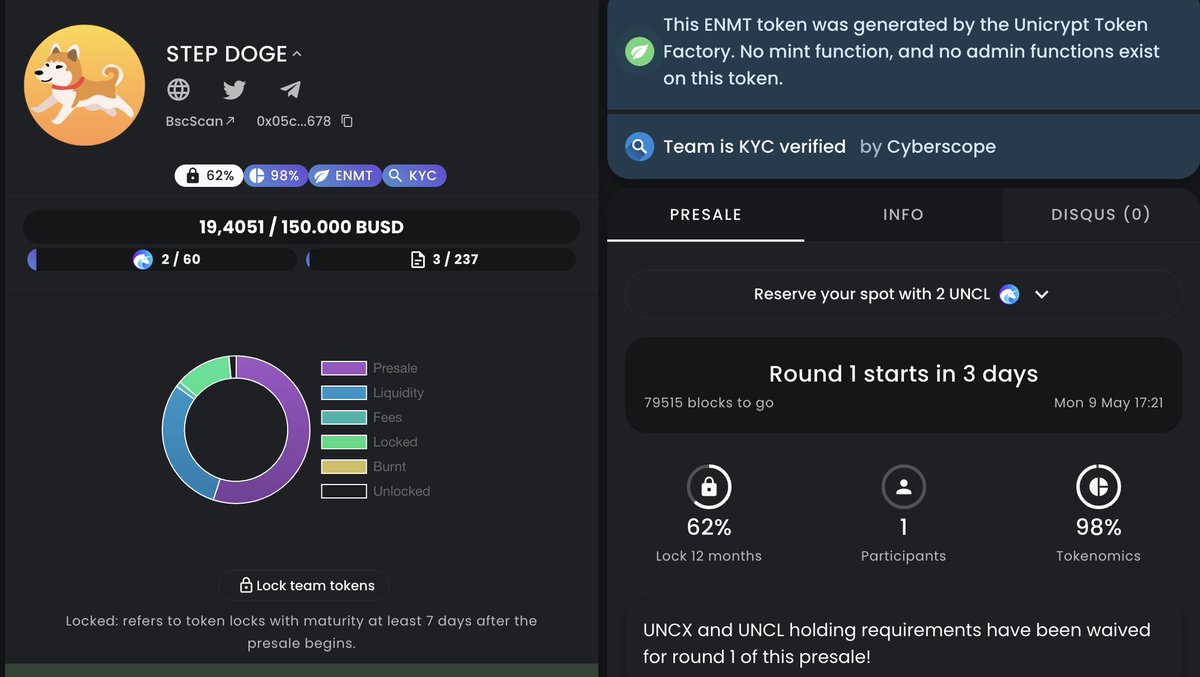Click the Participants person icon
Screen dimensions: 1200x677
coord(903,488)
